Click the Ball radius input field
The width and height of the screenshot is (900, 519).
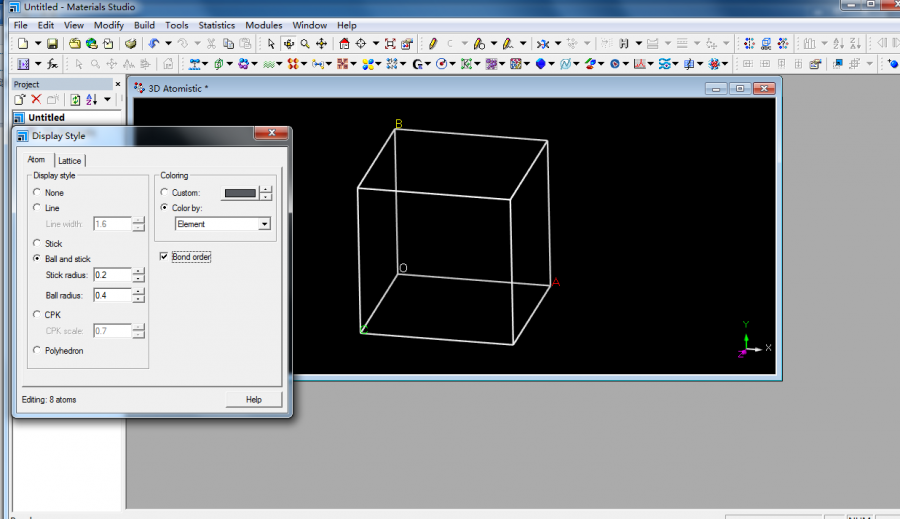point(112,295)
